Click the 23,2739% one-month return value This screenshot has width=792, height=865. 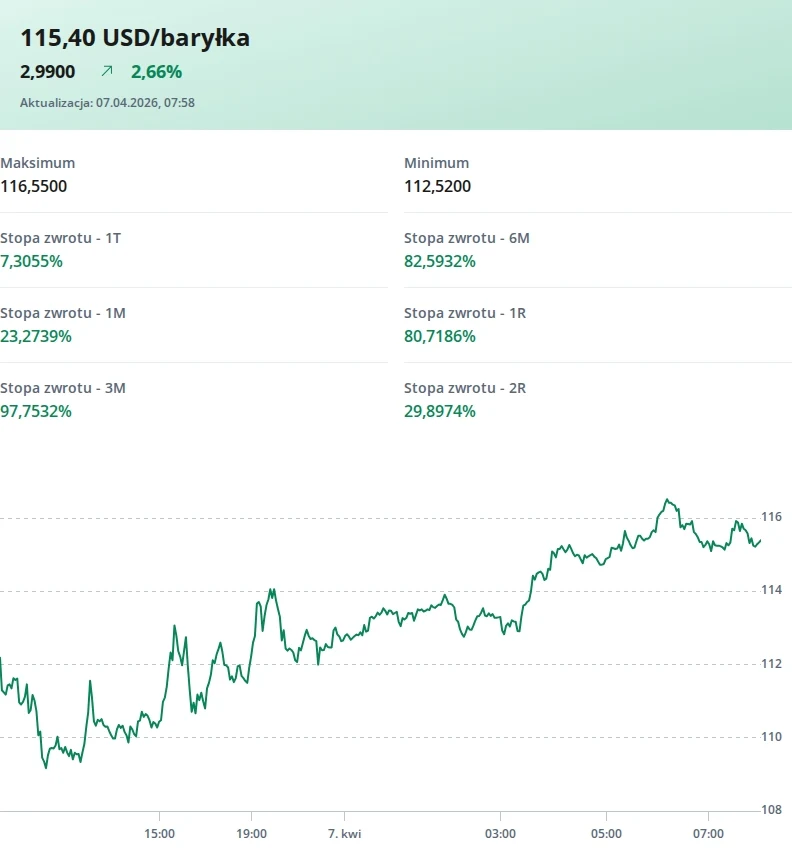coord(36,336)
